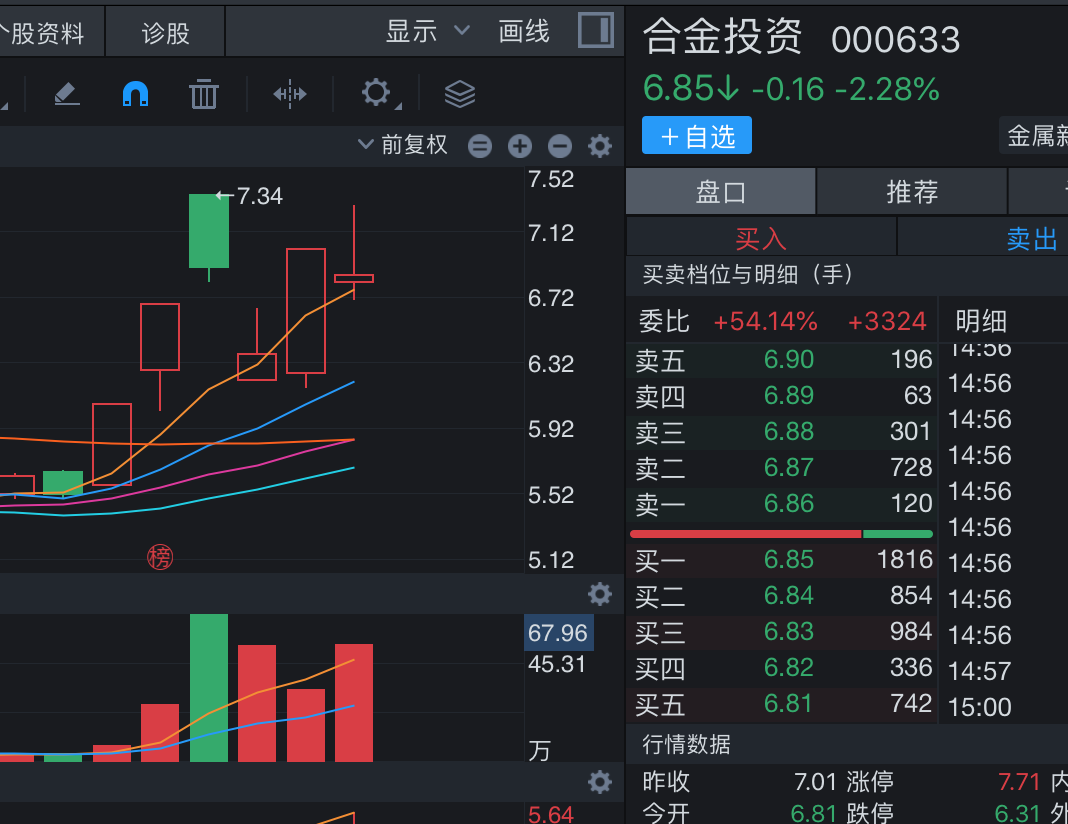Image resolution: width=1068 pixels, height=824 pixels.
Task: Open the layers stack icon
Action: tap(460, 94)
